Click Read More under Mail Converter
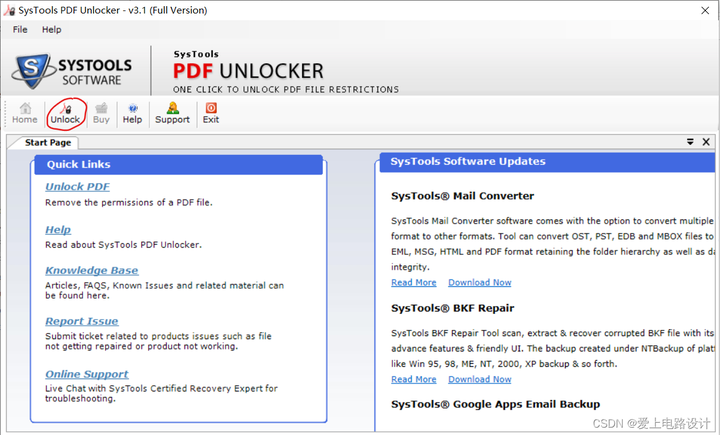Viewport: 720px width, 435px height. [x=414, y=282]
